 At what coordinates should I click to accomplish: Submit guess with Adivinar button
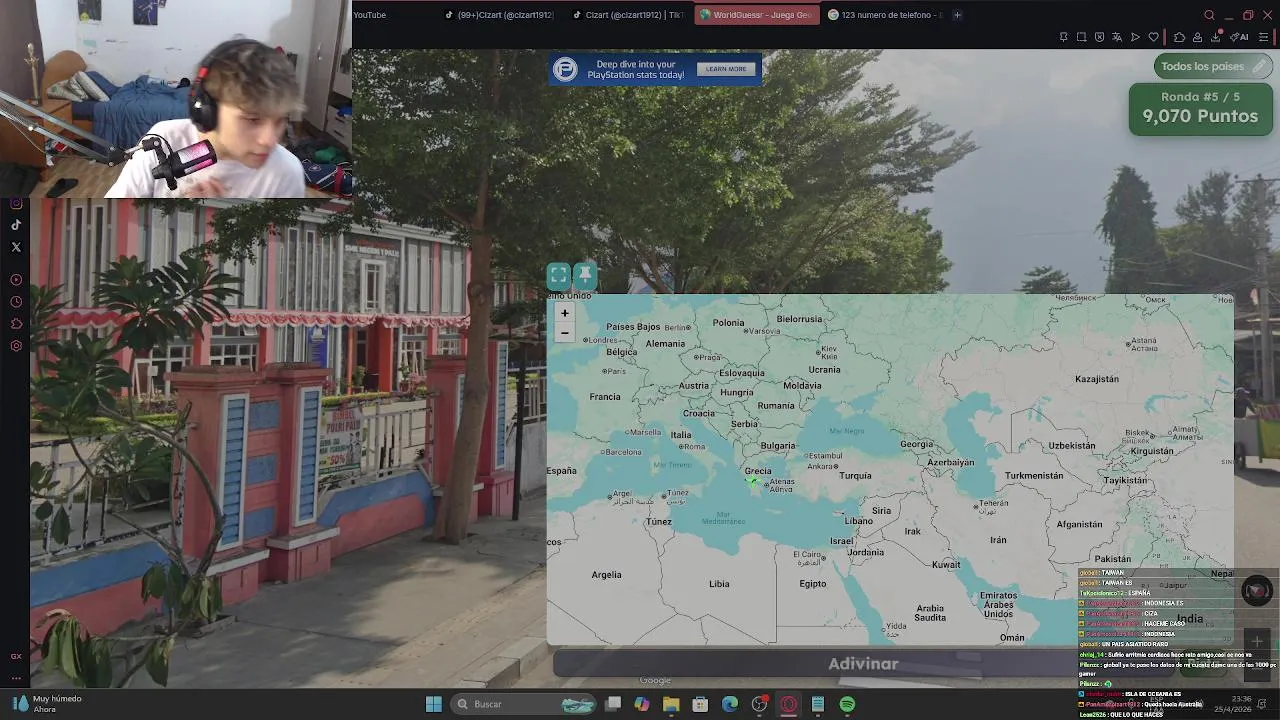pyautogui.click(x=863, y=663)
